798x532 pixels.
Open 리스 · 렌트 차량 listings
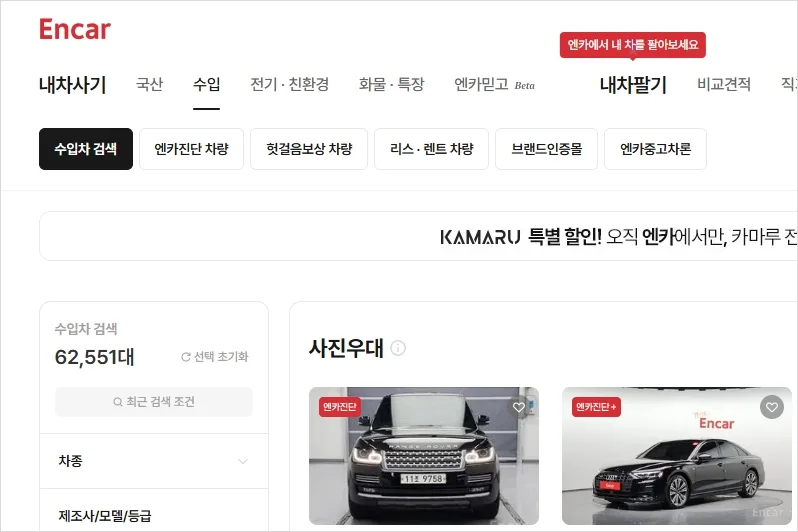click(432, 149)
